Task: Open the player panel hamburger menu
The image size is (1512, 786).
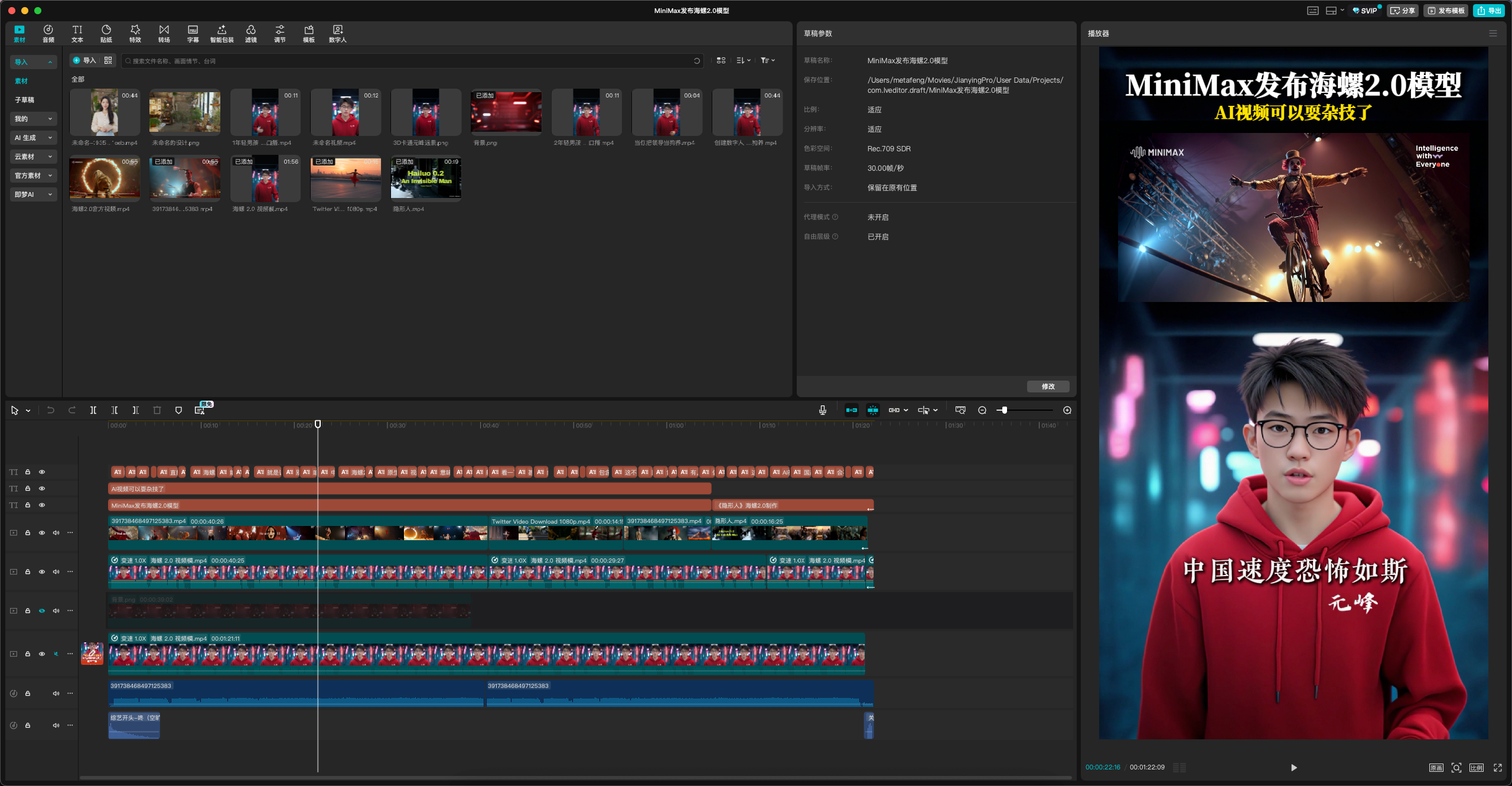Action: [1493, 34]
